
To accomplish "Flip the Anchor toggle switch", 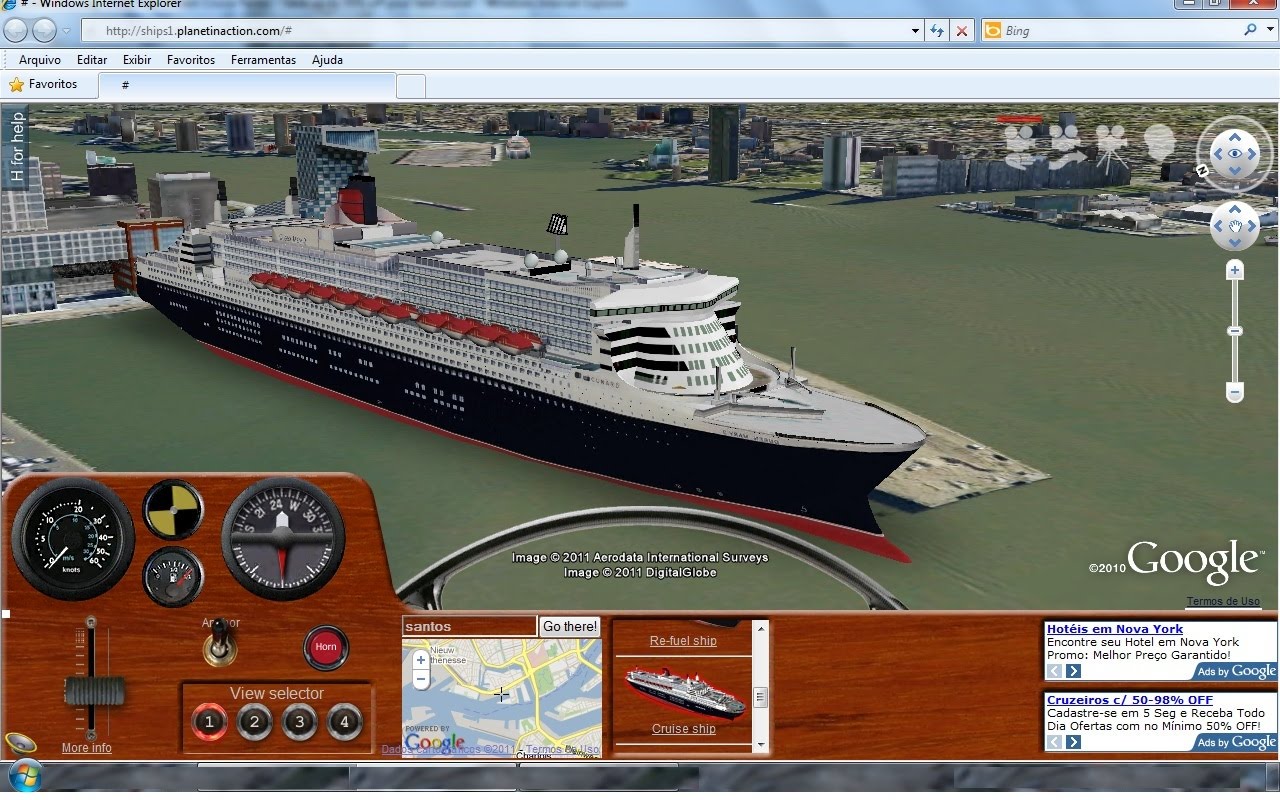I will click(x=220, y=641).
